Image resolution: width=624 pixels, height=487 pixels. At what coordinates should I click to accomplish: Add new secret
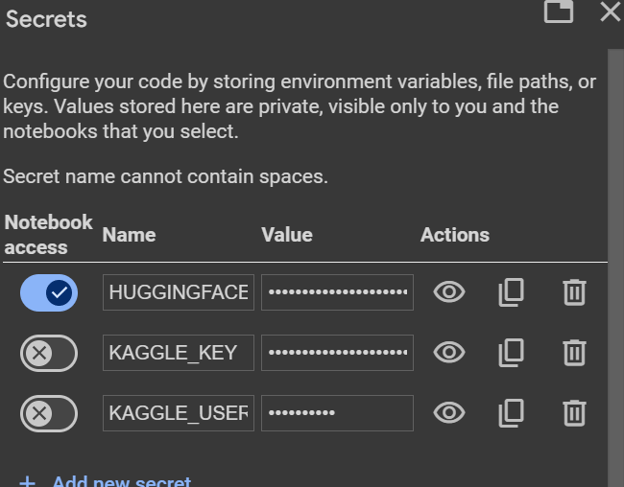[105, 481]
